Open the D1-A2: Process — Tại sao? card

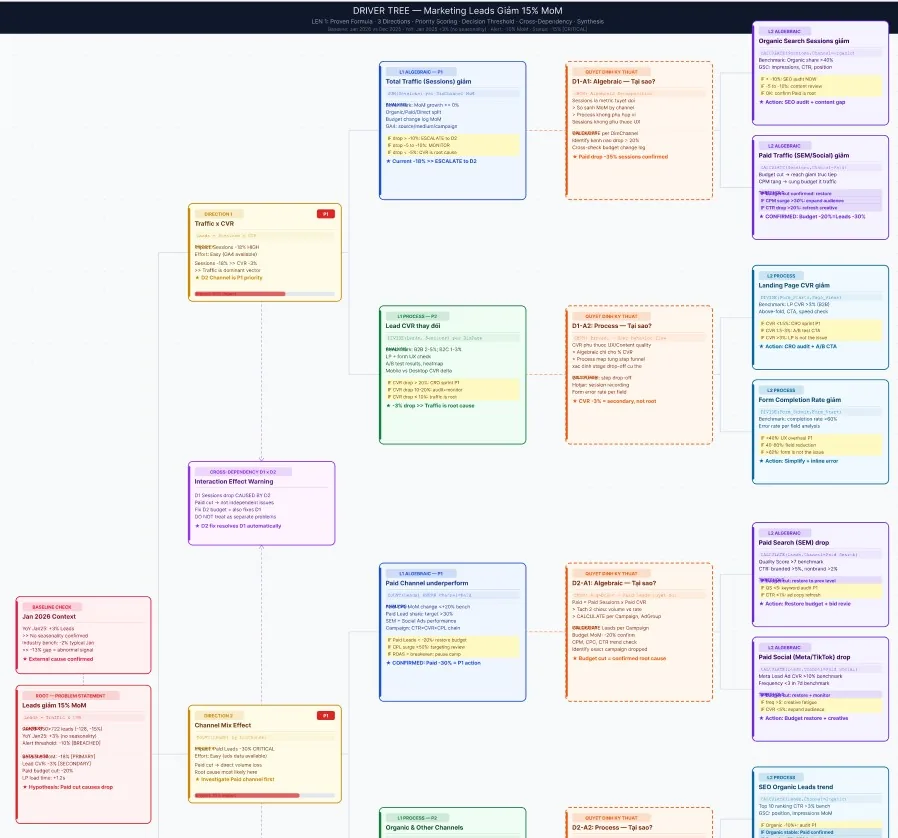click(639, 375)
